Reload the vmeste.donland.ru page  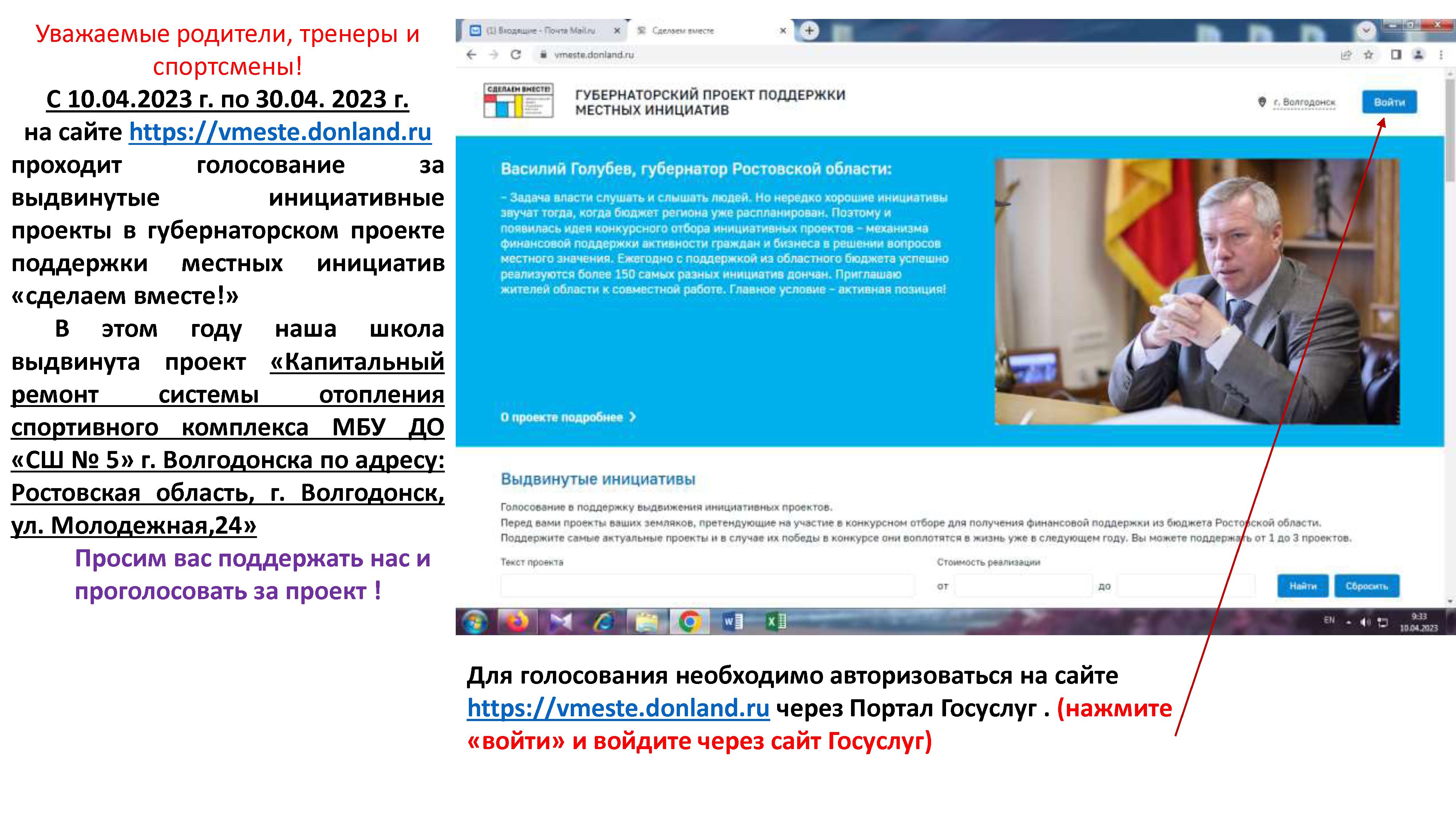click(x=515, y=55)
